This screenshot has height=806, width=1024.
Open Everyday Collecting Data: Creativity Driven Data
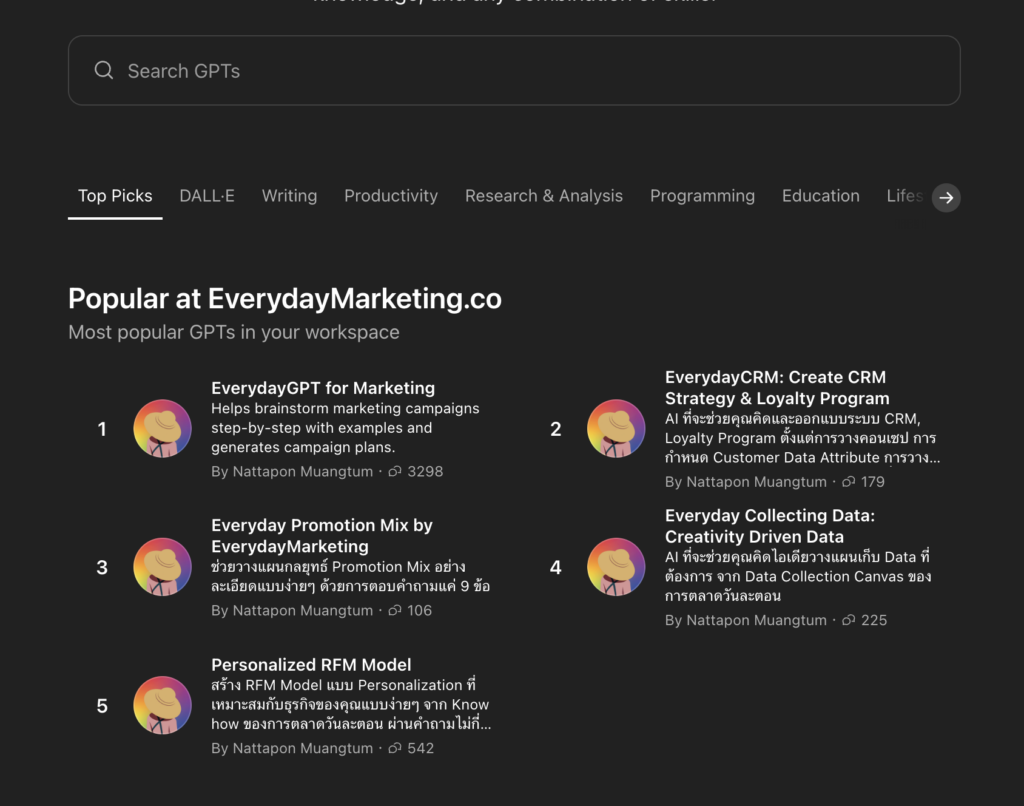click(769, 526)
